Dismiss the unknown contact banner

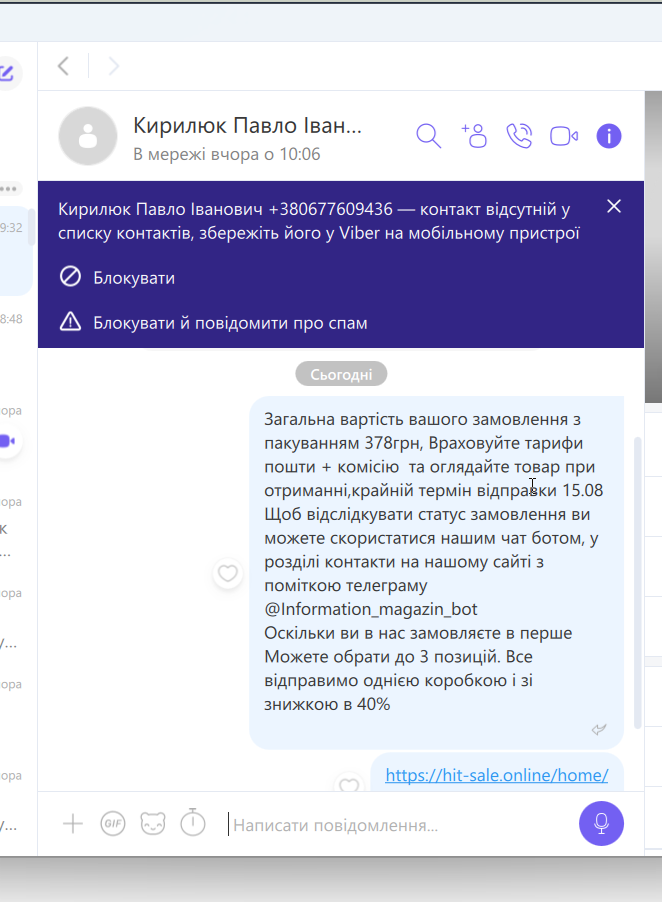click(x=614, y=207)
